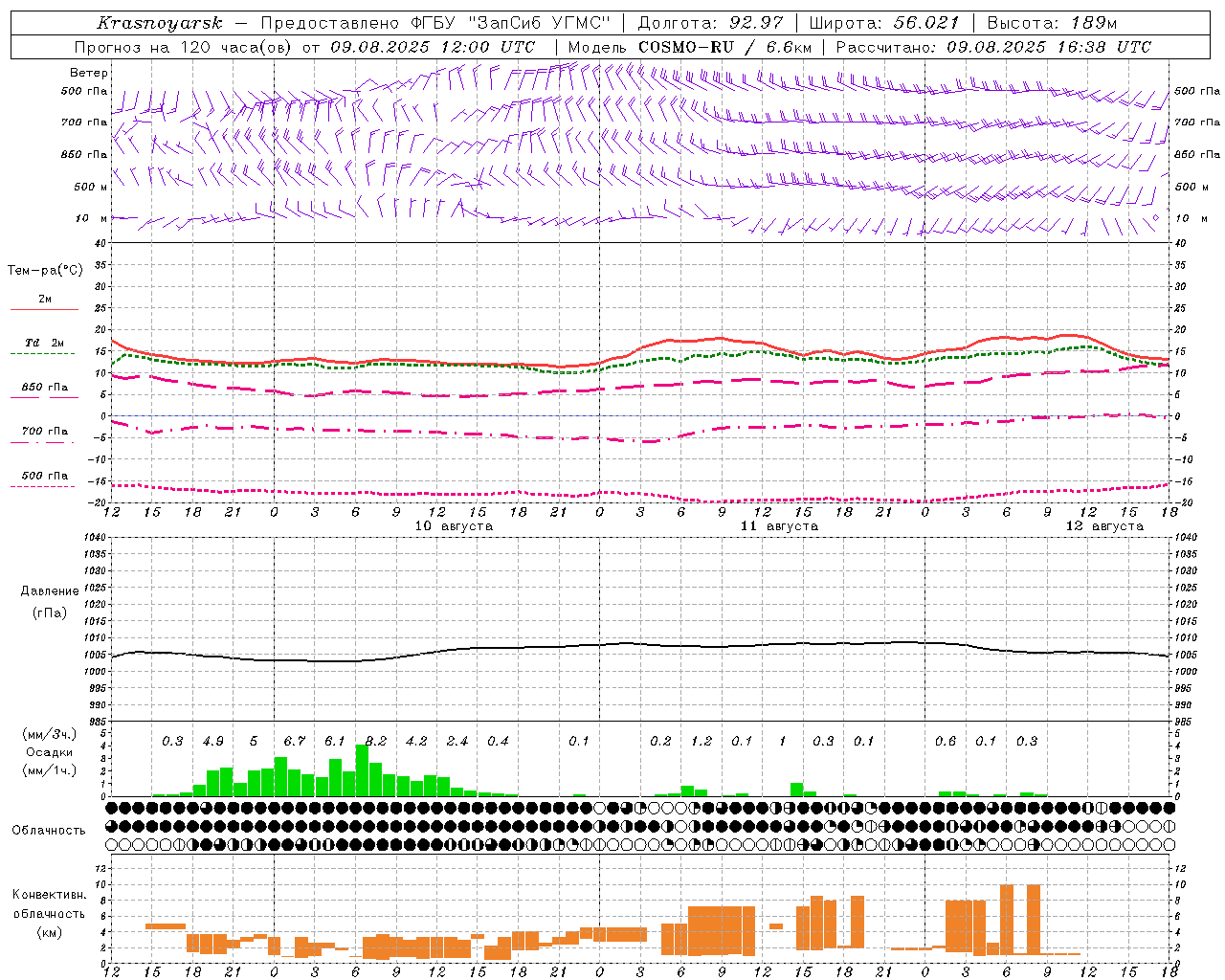The image size is (1225, 980).
Task: Click the 'Давление' pressure panel label
Action: pos(50,591)
